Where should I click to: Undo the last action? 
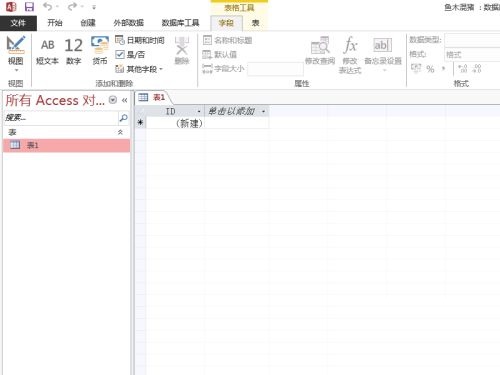click(48, 6)
